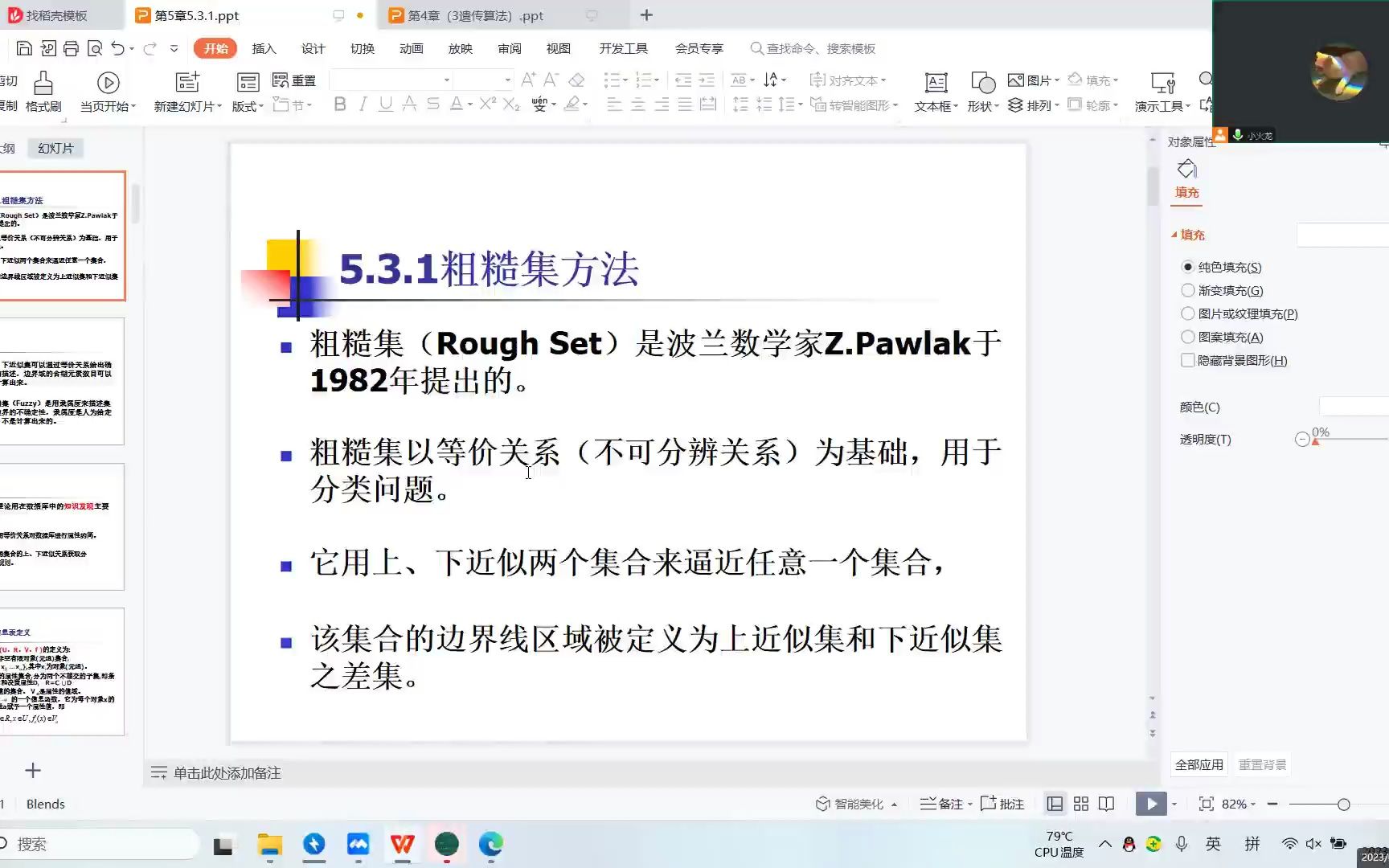
Task: Toggle Strikethrough (S) formatting
Action: pos(433,104)
